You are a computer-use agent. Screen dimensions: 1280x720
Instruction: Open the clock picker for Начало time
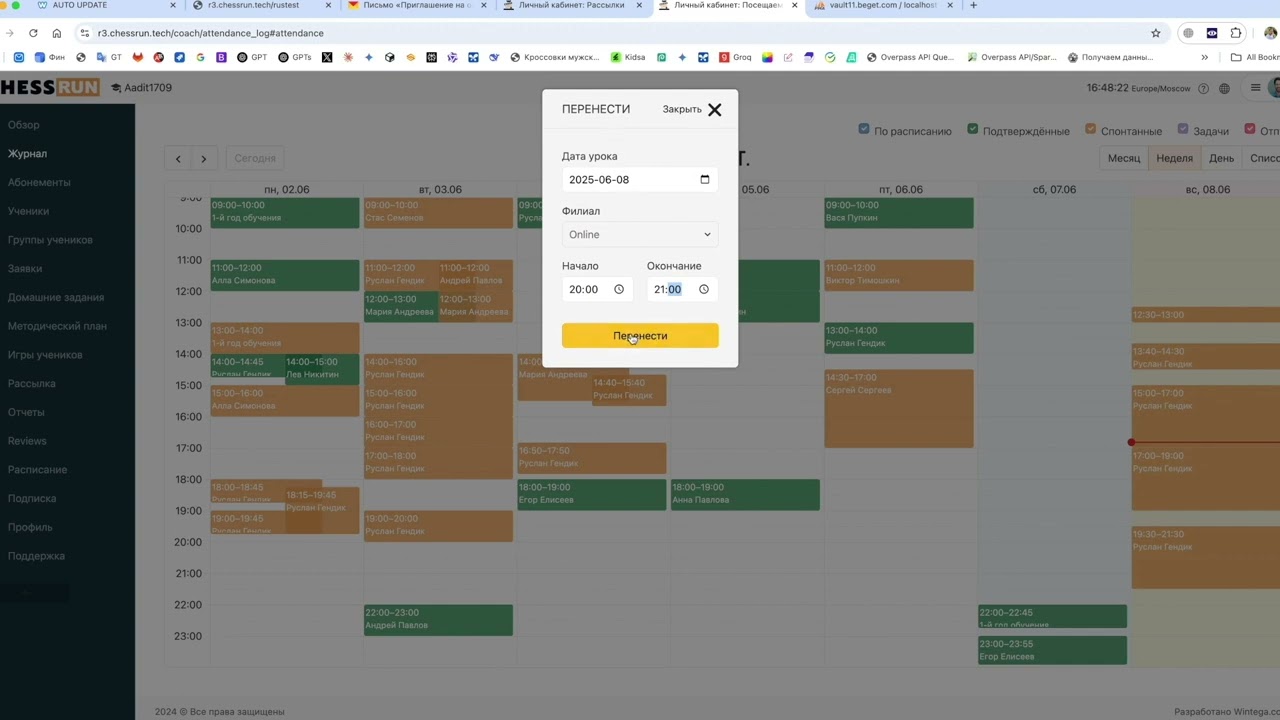[x=619, y=290]
